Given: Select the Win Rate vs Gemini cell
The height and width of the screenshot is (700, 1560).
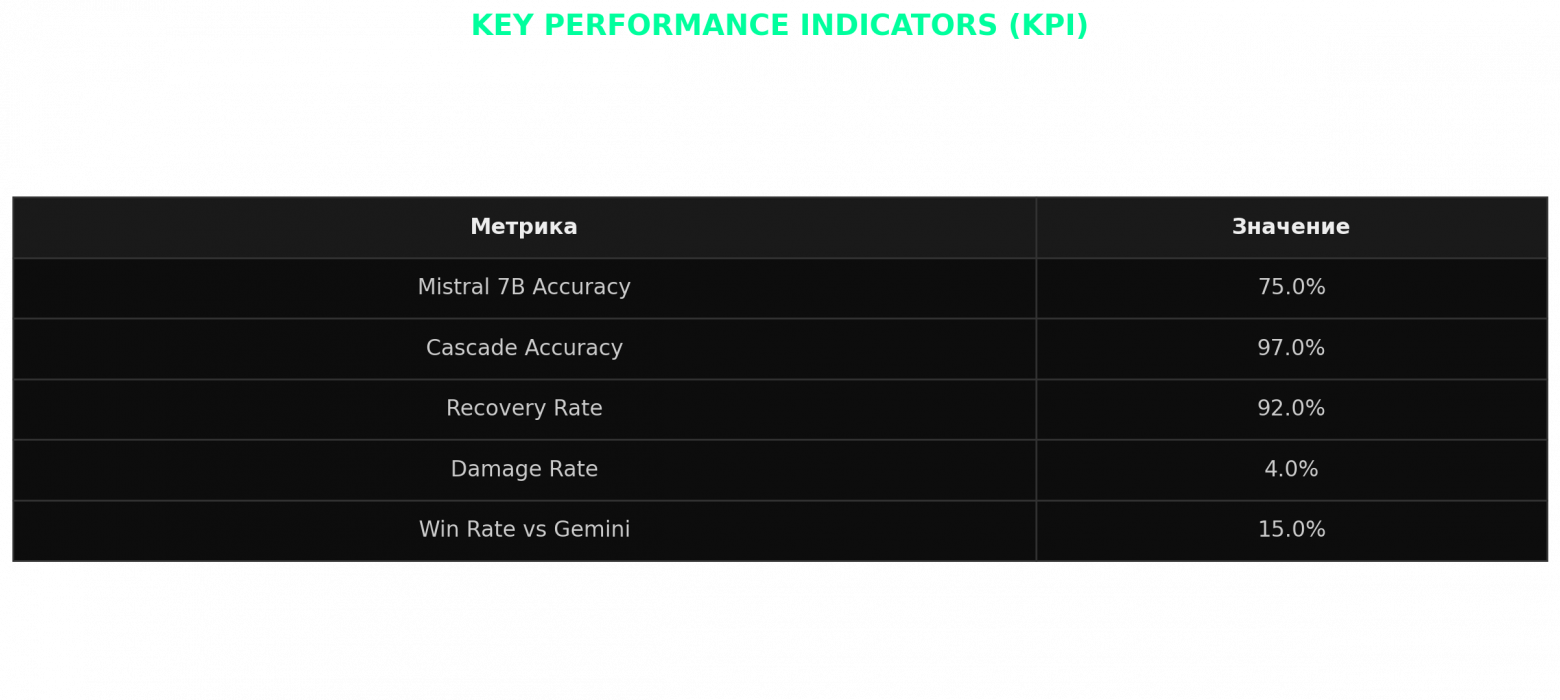Looking at the screenshot, I should coord(524,530).
